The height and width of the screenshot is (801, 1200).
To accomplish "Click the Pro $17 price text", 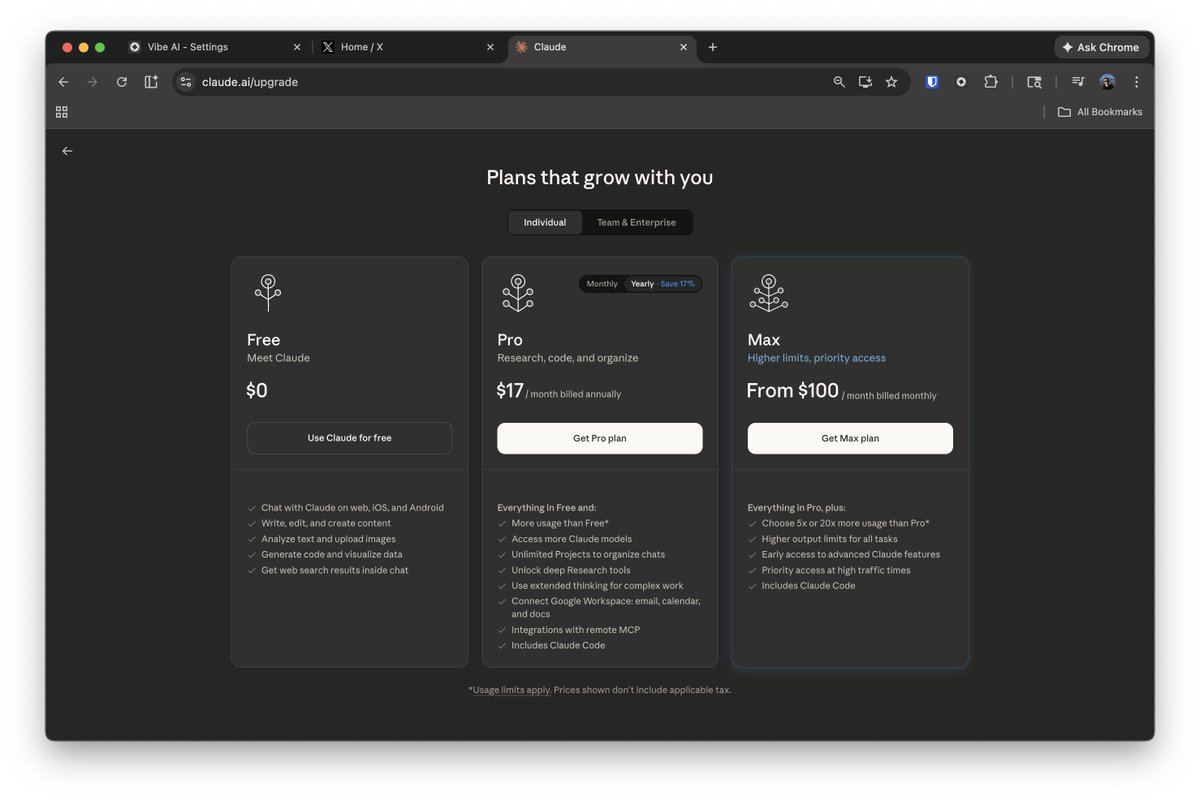I will pyautogui.click(x=510, y=391).
